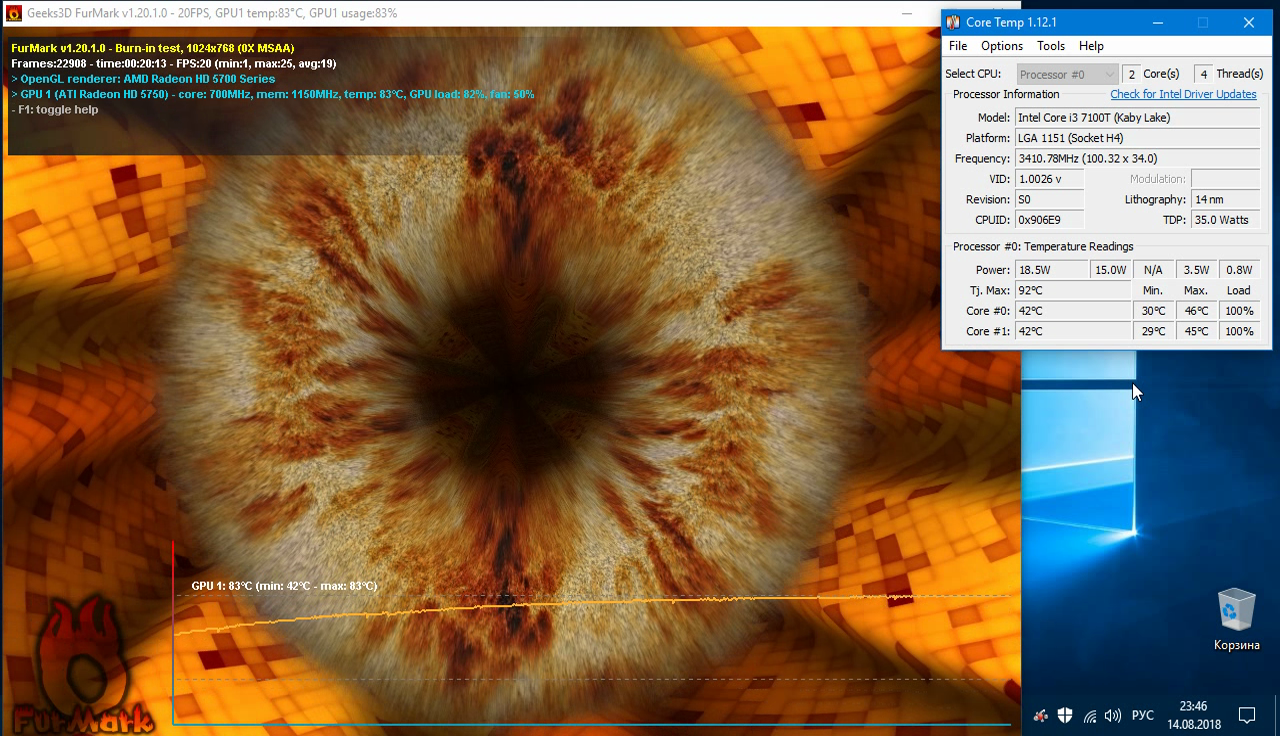Click the Power value 15.0W

[1110, 270]
